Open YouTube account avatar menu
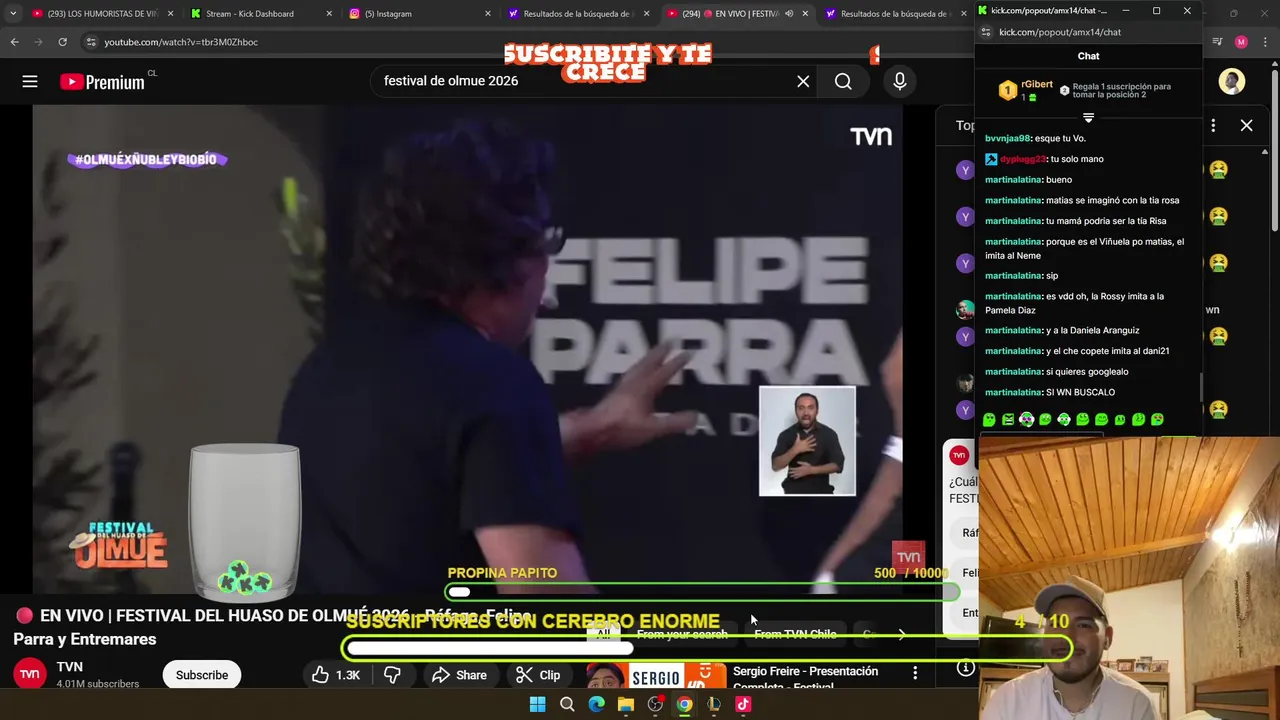This screenshot has height=720, width=1280. coord(1232,81)
